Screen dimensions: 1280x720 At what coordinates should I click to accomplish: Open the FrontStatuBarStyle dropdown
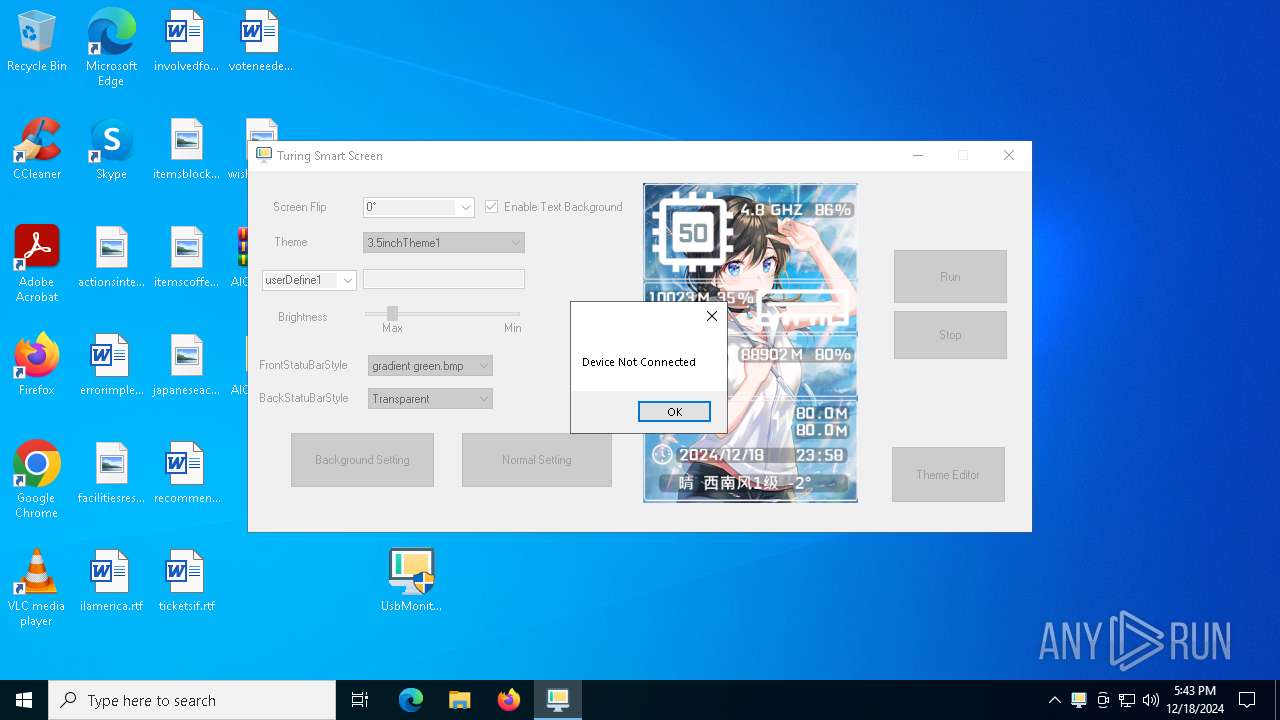430,366
